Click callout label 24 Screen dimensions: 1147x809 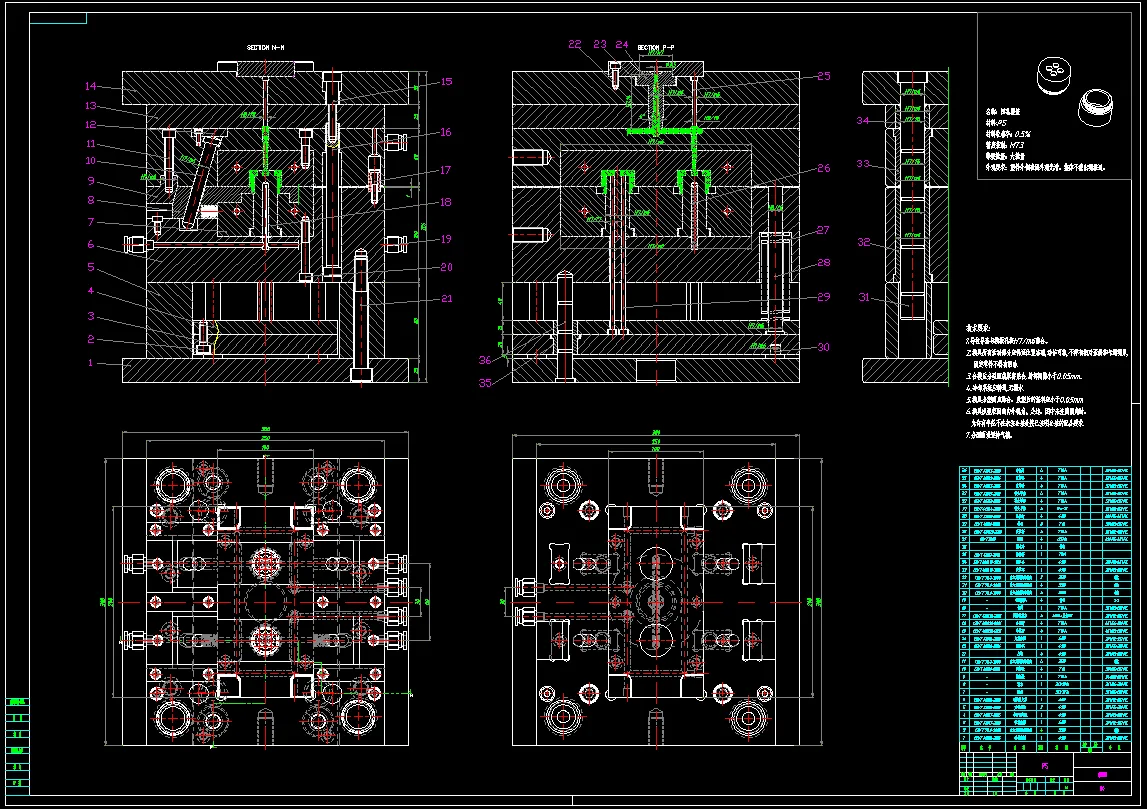(x=622, y=45)
